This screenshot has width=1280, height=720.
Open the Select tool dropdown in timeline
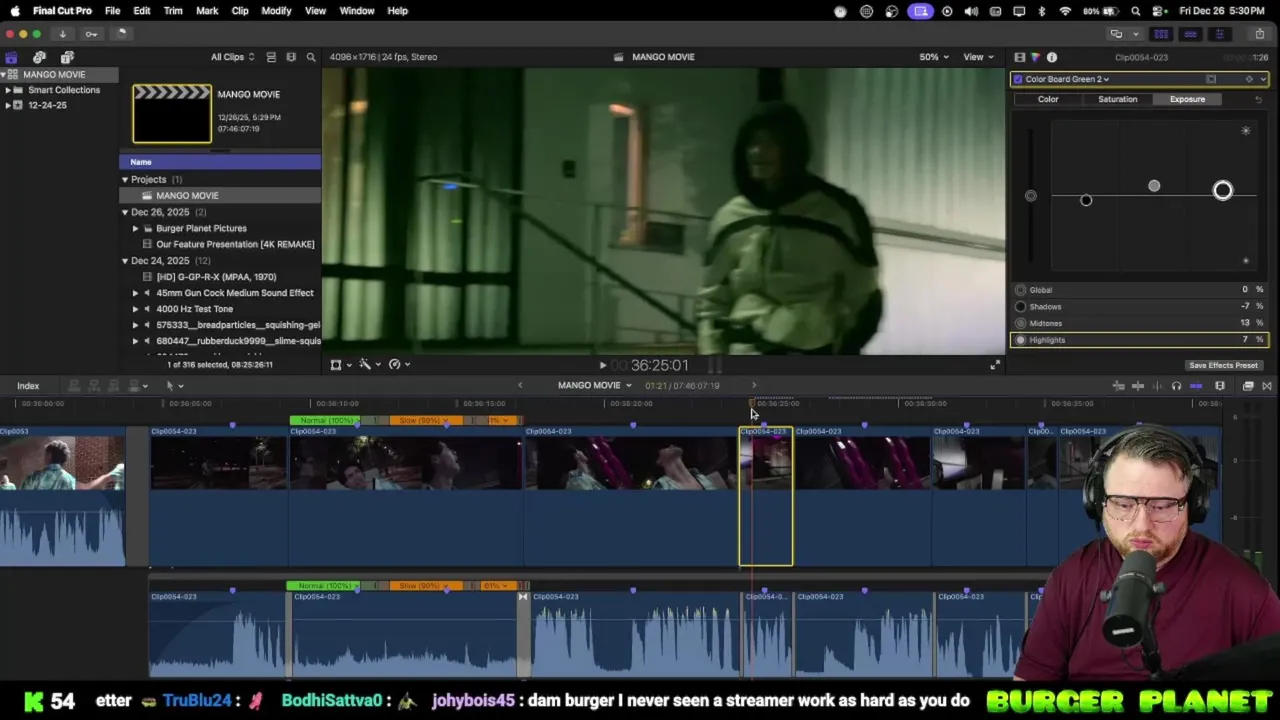[x=174, y=386]
